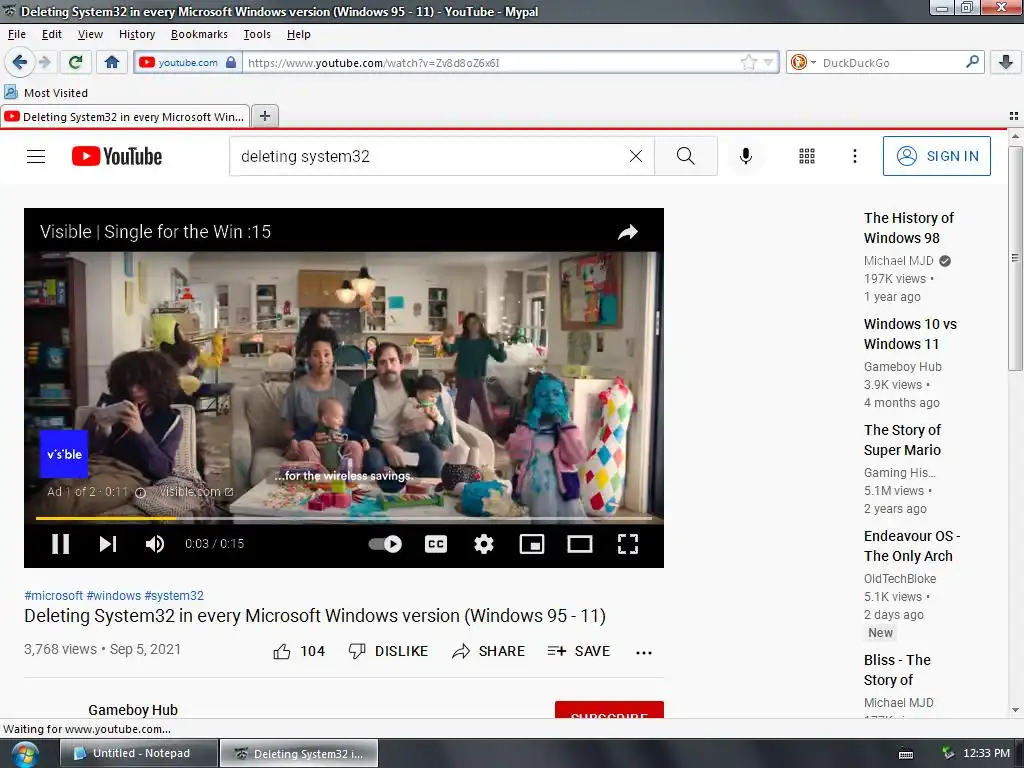
Task: Search with voice microphone icon
Action: click(x=745, y=156)
